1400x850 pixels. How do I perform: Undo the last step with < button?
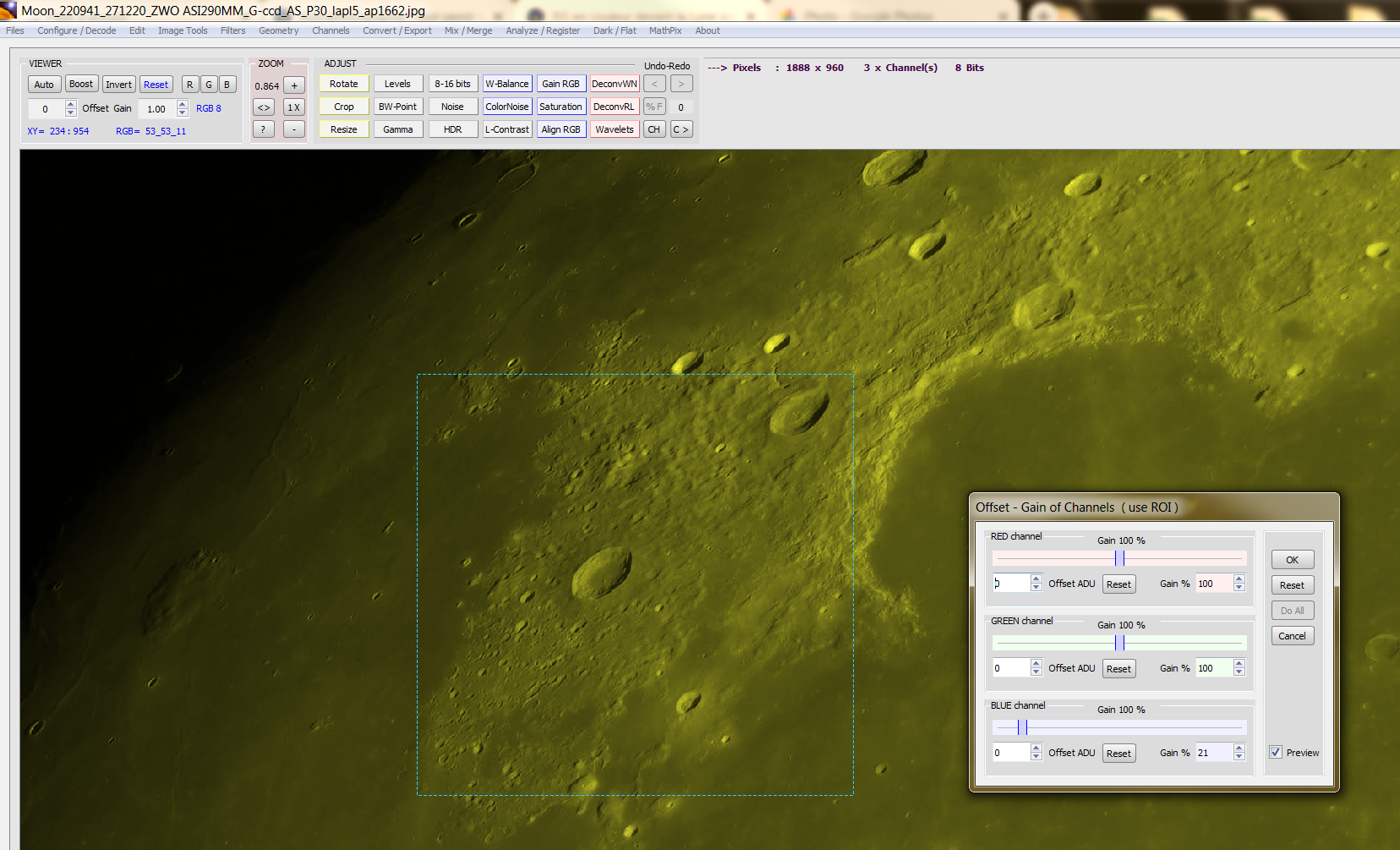coord(654,84)
